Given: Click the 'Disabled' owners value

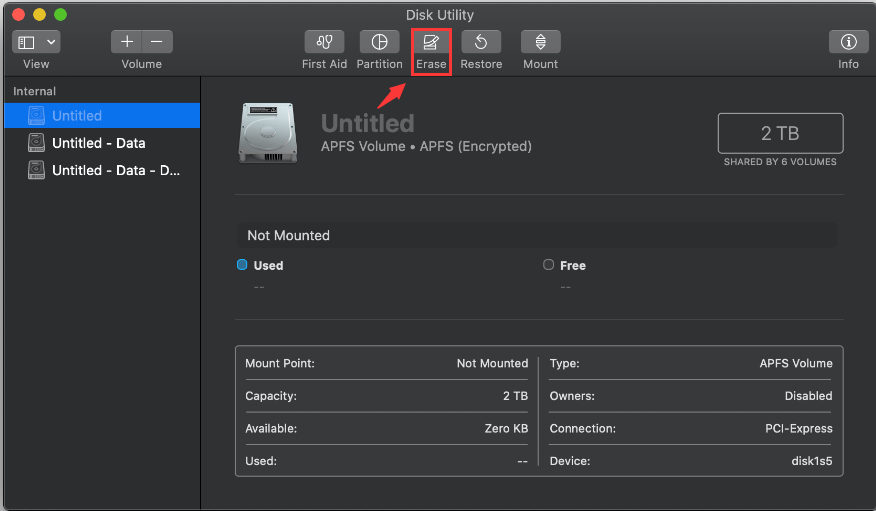Looking at the screenshot, I should tap(808, 396).
